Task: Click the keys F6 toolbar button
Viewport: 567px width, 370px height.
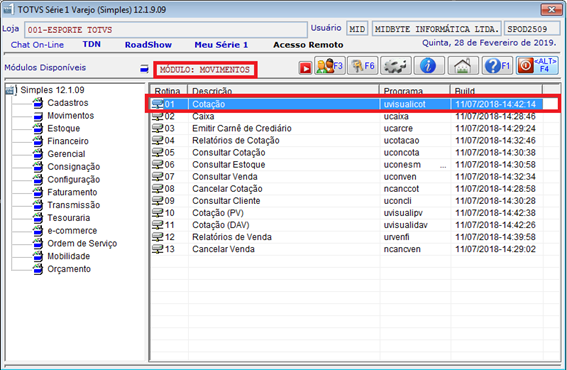Action: [x=363, y=66]
